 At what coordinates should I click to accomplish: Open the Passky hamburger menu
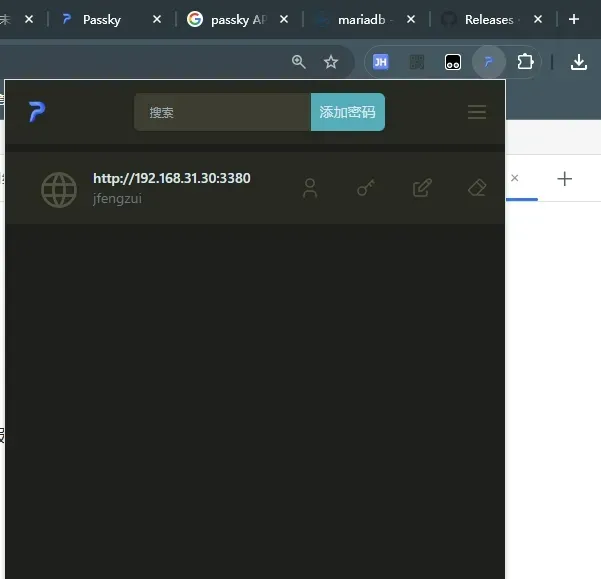pyautogui.click(x=477, y=112)
